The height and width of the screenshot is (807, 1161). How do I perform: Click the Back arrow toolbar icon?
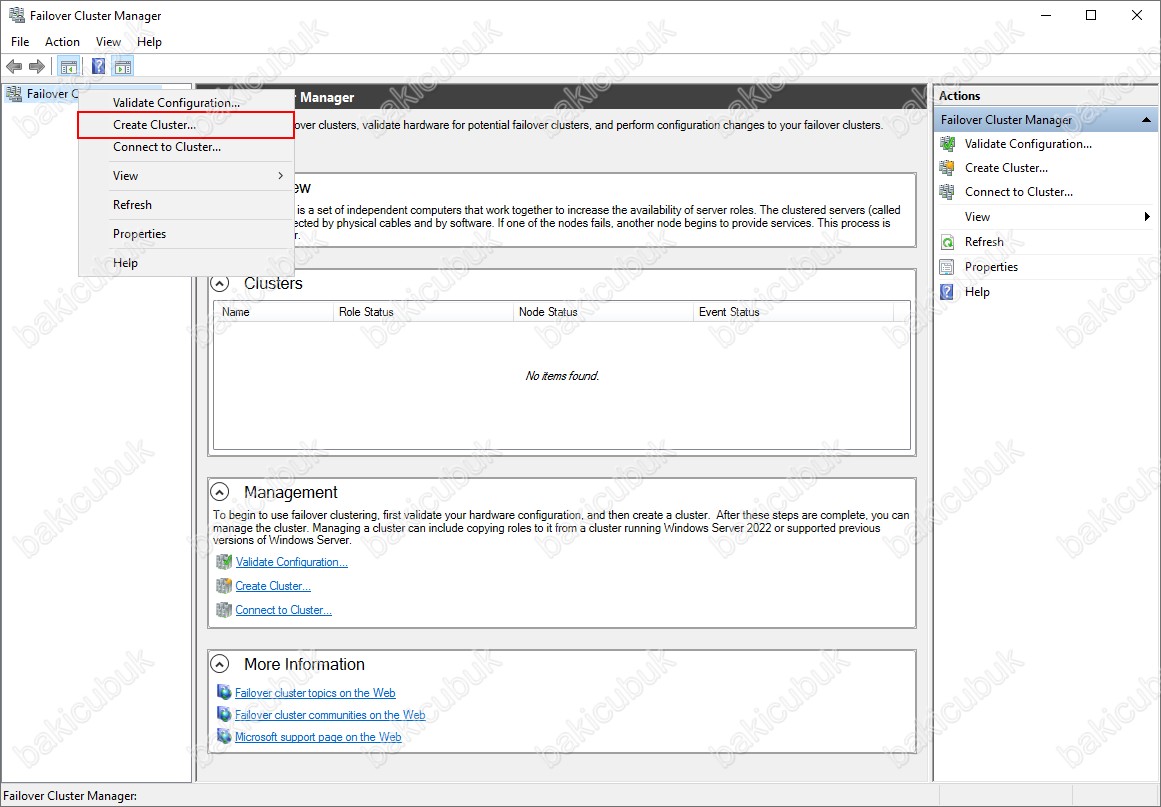(14, 67)
